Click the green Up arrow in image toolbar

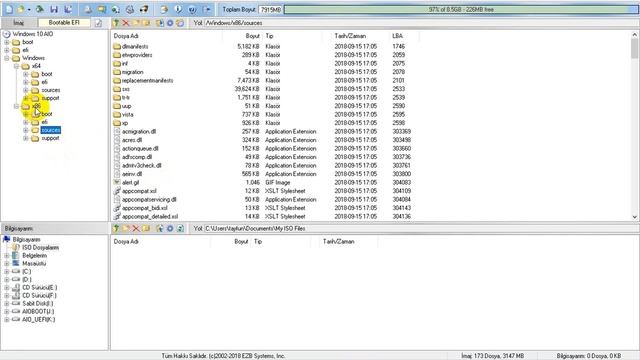[x=116, y=23]
